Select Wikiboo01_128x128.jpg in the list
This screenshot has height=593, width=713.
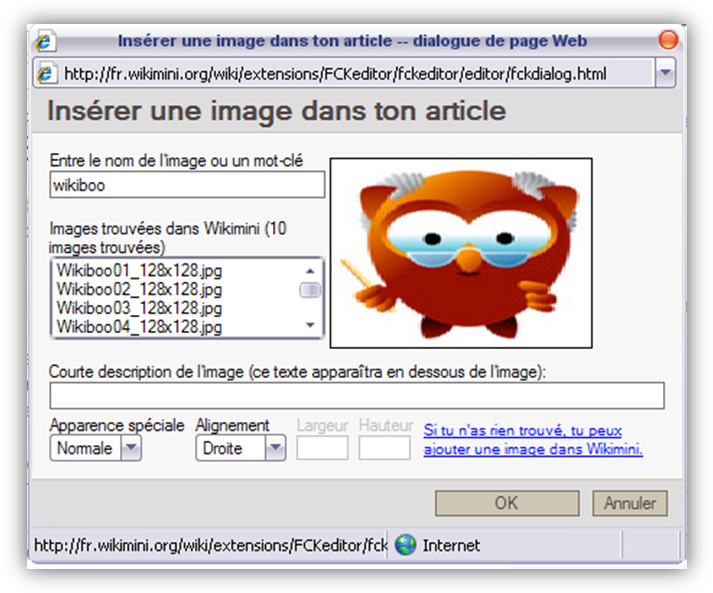(139, 270)
